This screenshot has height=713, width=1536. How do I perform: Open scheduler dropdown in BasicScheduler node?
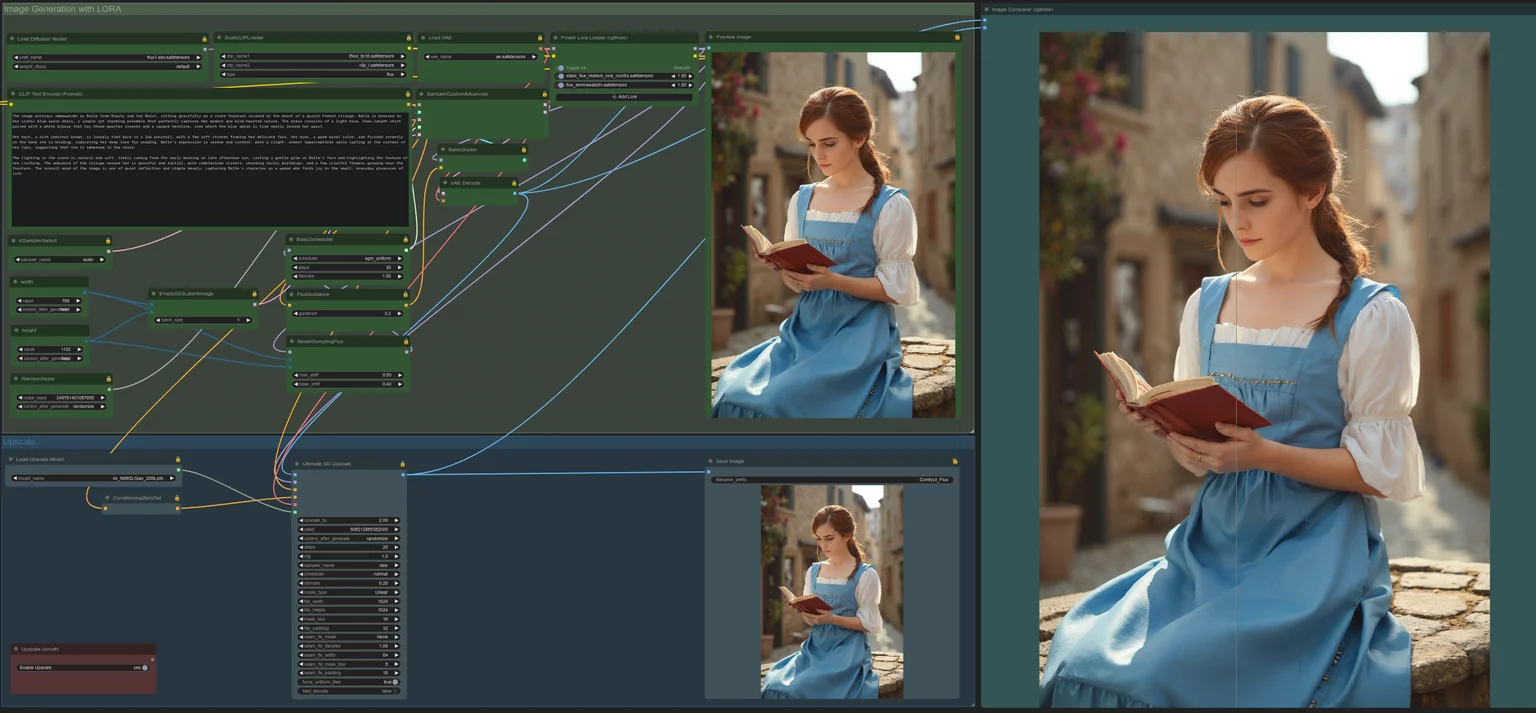click(348, 258)
